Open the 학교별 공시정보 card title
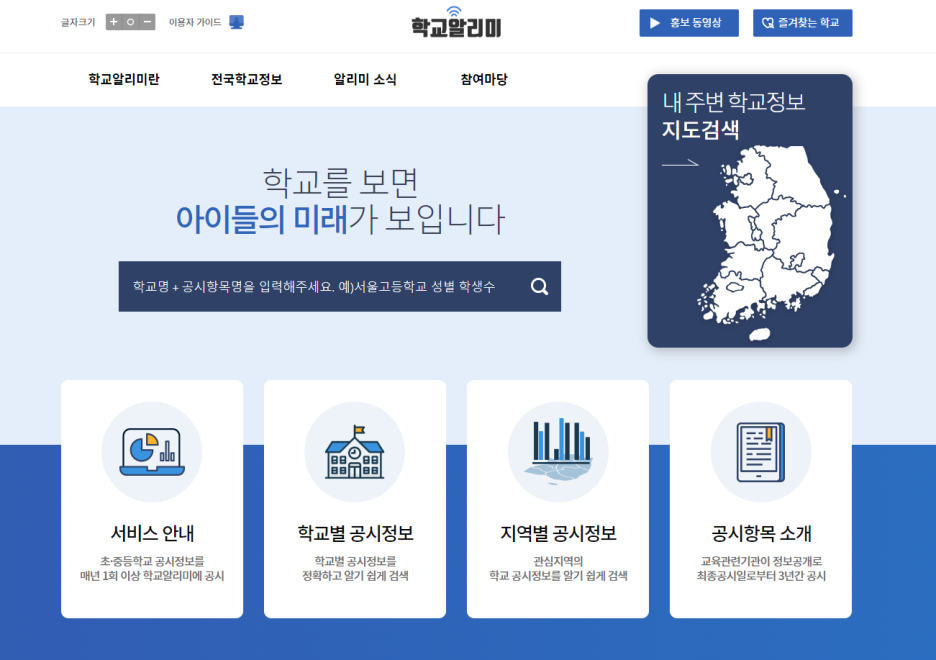The height and width of the screenshot is (660, 936). 355,533
